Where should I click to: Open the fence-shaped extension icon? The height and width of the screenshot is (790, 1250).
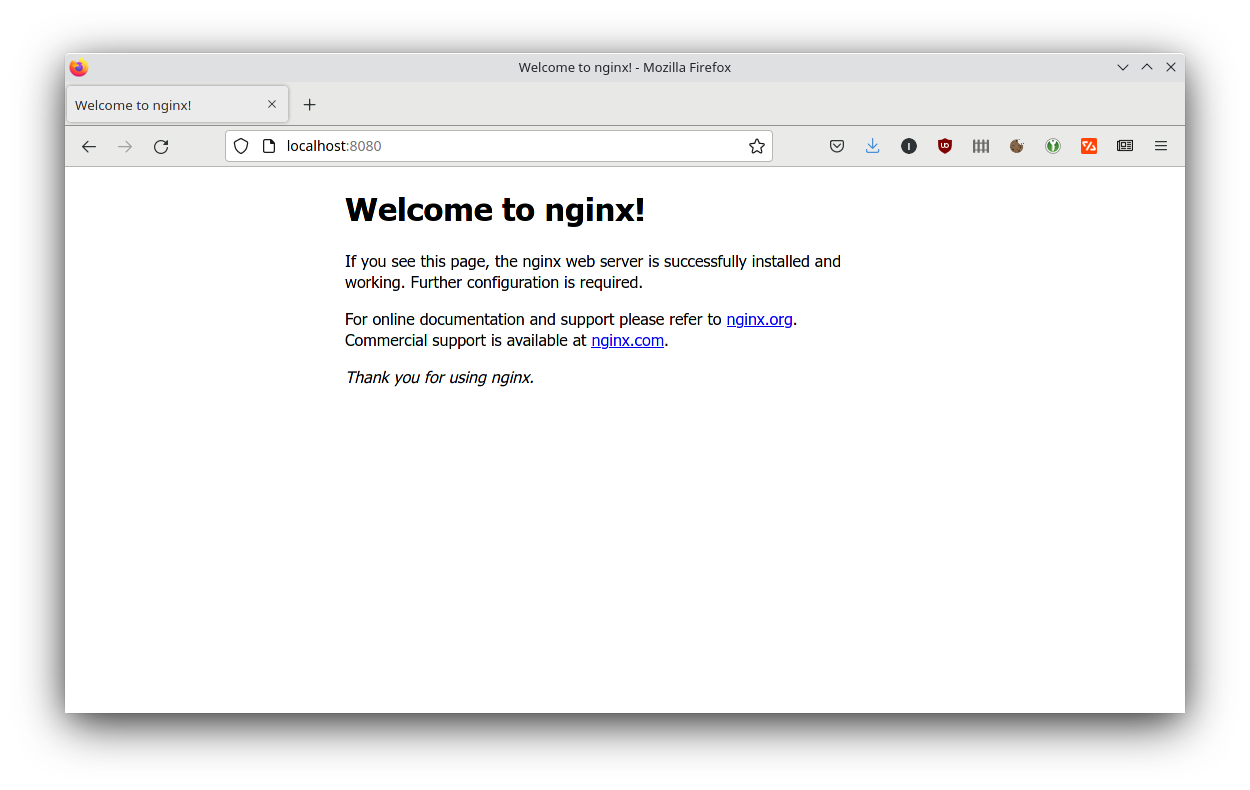[981, 146]
